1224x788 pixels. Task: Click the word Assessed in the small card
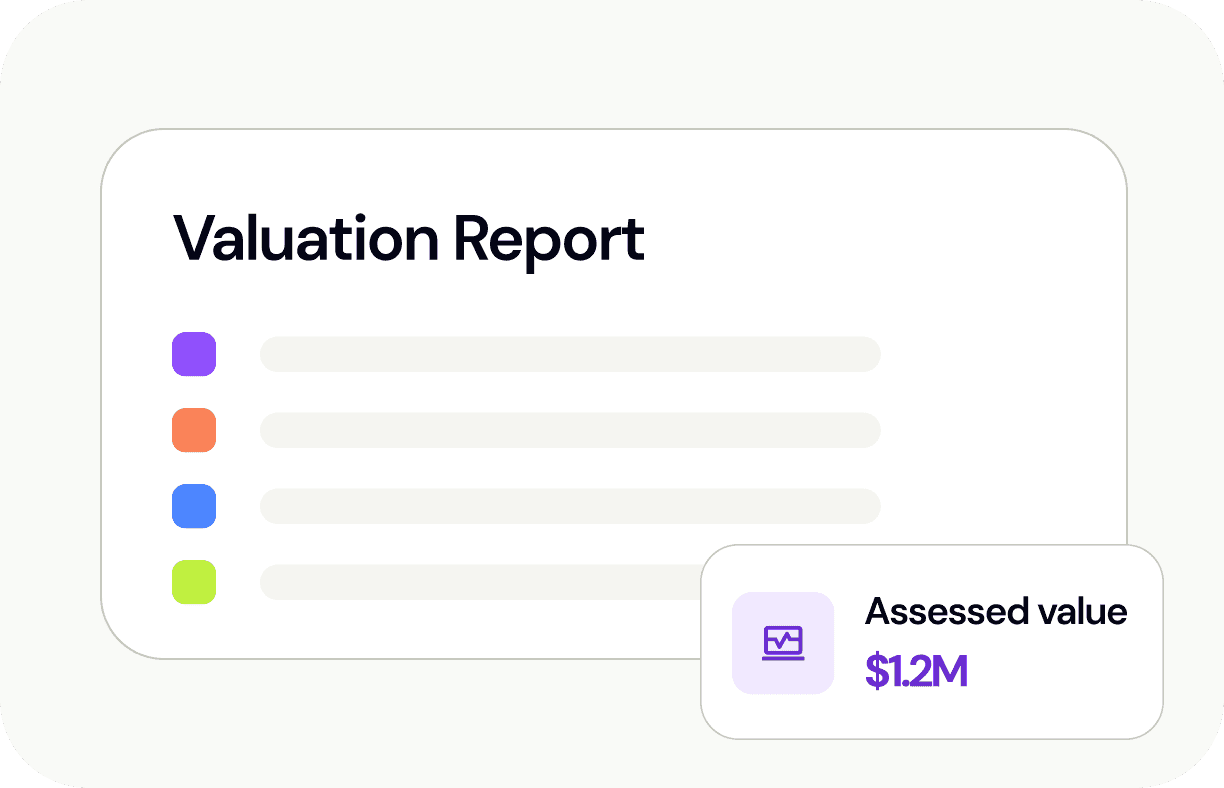coord(932,611)
